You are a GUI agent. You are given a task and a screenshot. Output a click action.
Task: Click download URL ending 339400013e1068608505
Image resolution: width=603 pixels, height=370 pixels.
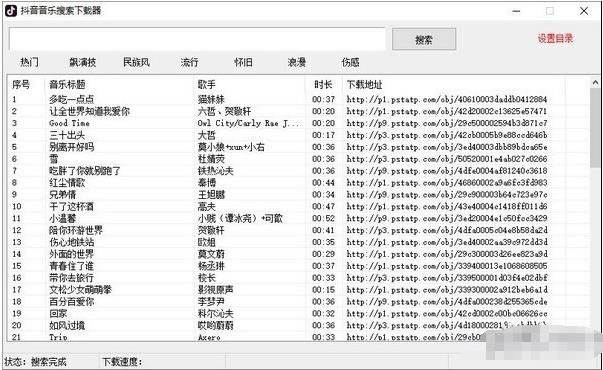(x=447, y=266)
